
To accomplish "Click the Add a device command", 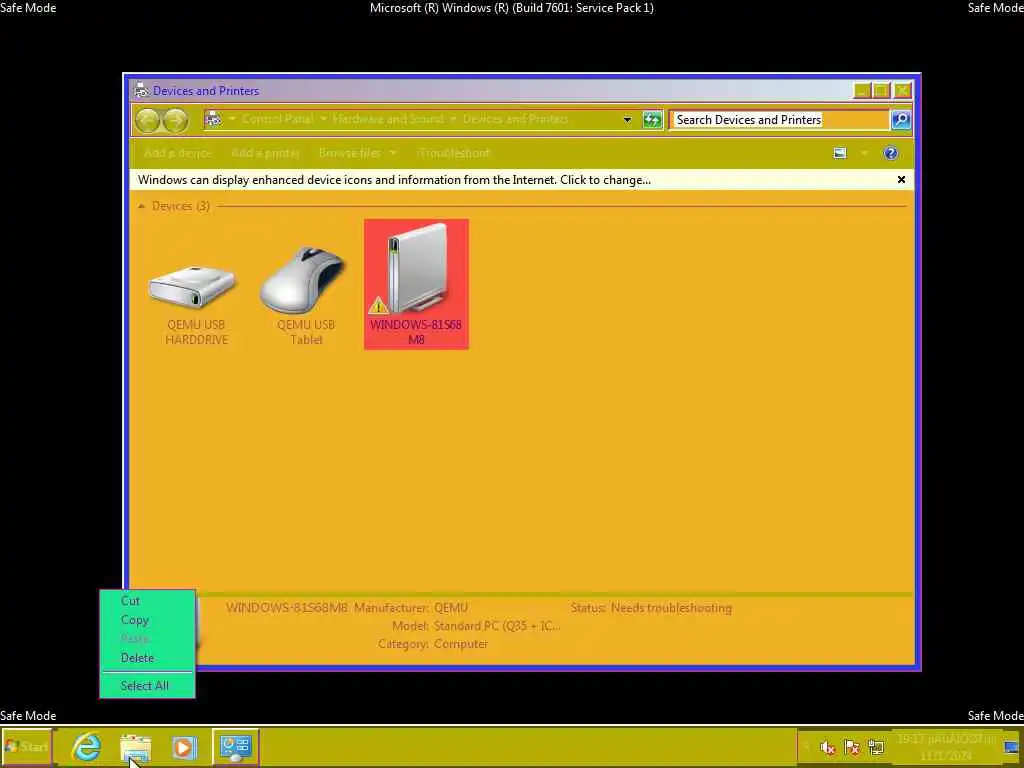I will [178, 153].
